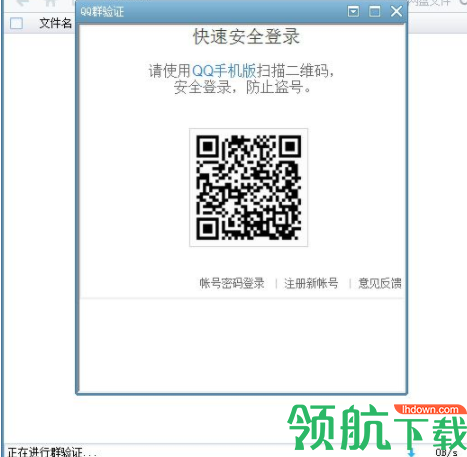Viewport: 467px width, 457px height.
Task: Maximize the QQ群验证 dialog
Action: click(375, 12)
